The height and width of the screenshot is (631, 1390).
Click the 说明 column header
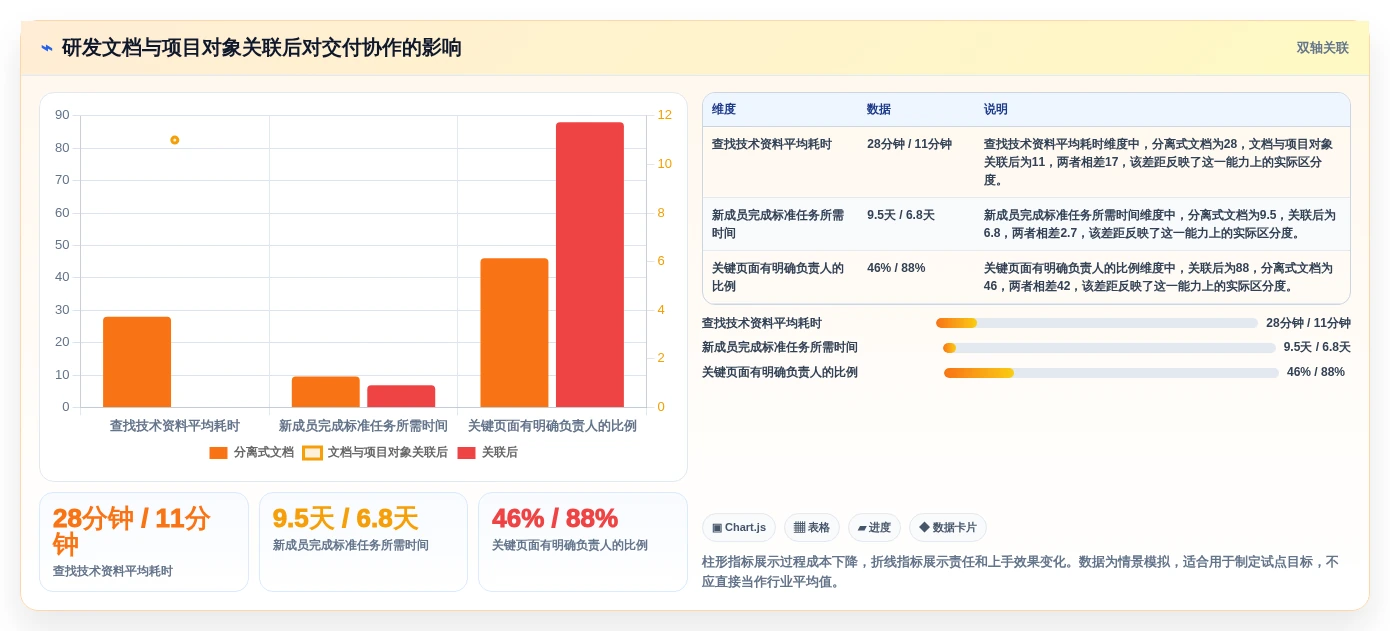996,110
